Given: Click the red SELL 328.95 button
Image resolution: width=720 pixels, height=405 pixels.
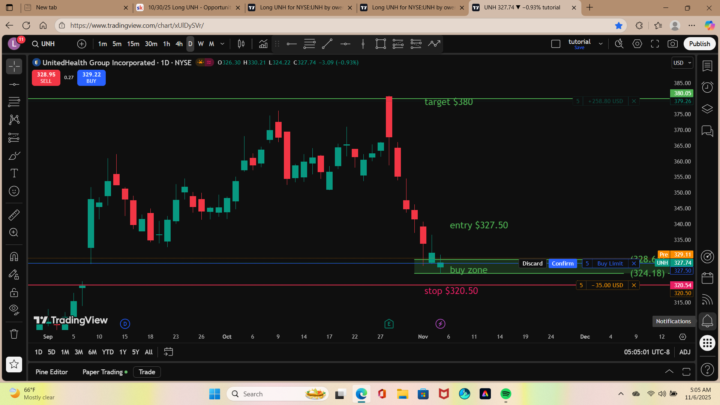Looking at the screenshot, I should pos(46,77).
